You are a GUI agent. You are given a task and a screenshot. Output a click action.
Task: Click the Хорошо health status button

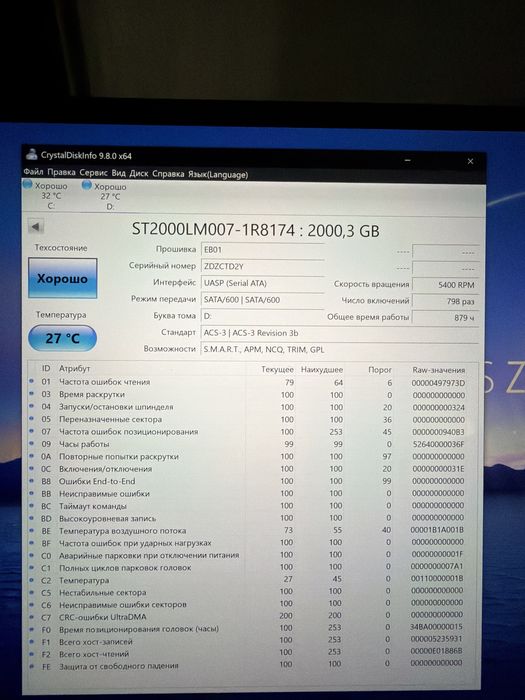pyautogui.click(x=62, y=278)
